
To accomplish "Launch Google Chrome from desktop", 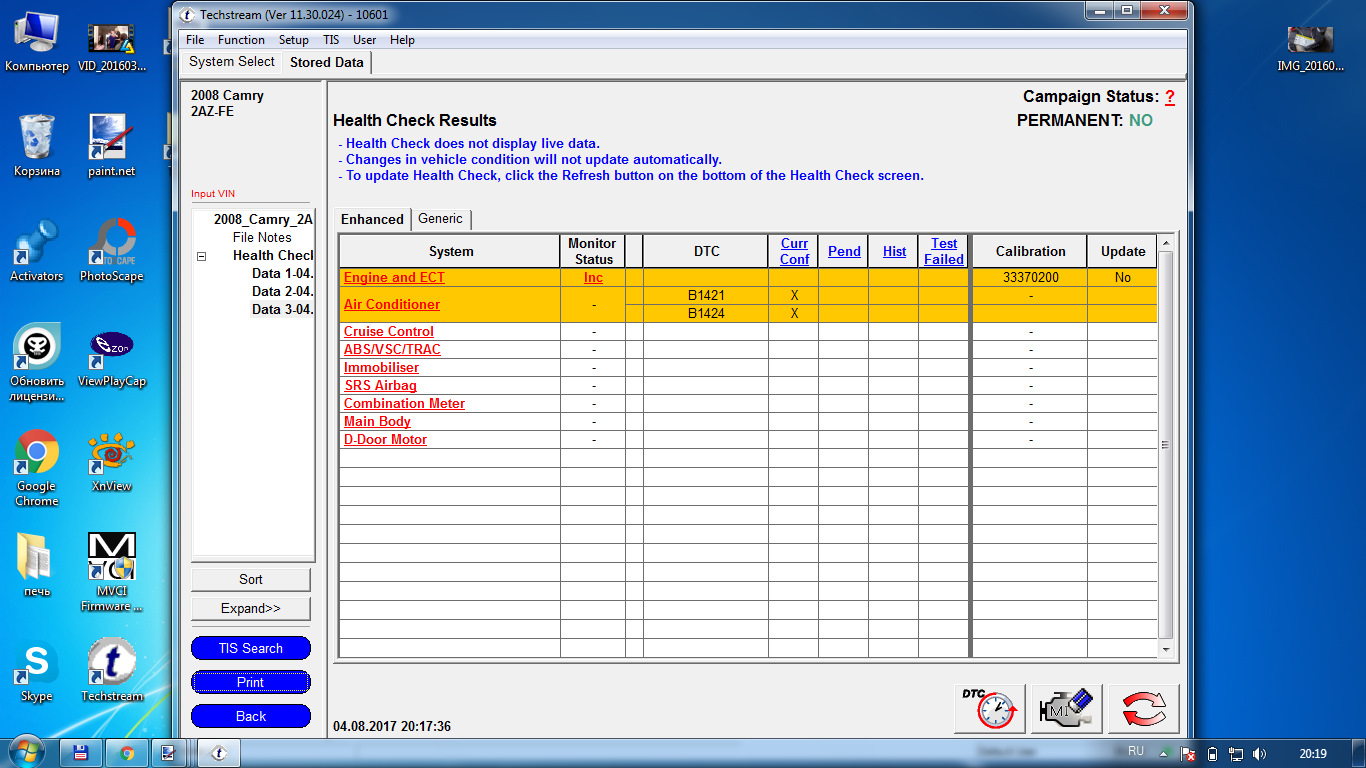I will coord(37,468).
